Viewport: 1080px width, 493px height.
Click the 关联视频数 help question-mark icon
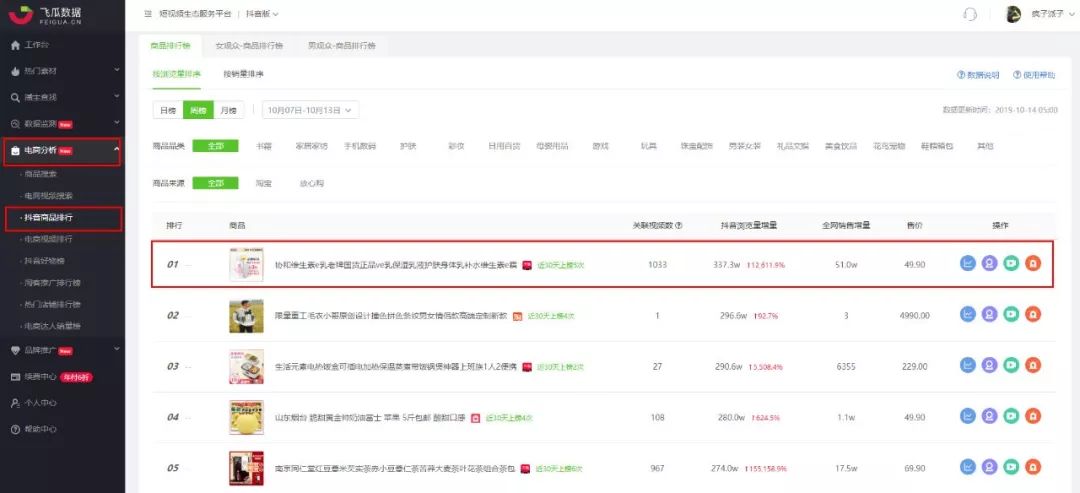680,225
